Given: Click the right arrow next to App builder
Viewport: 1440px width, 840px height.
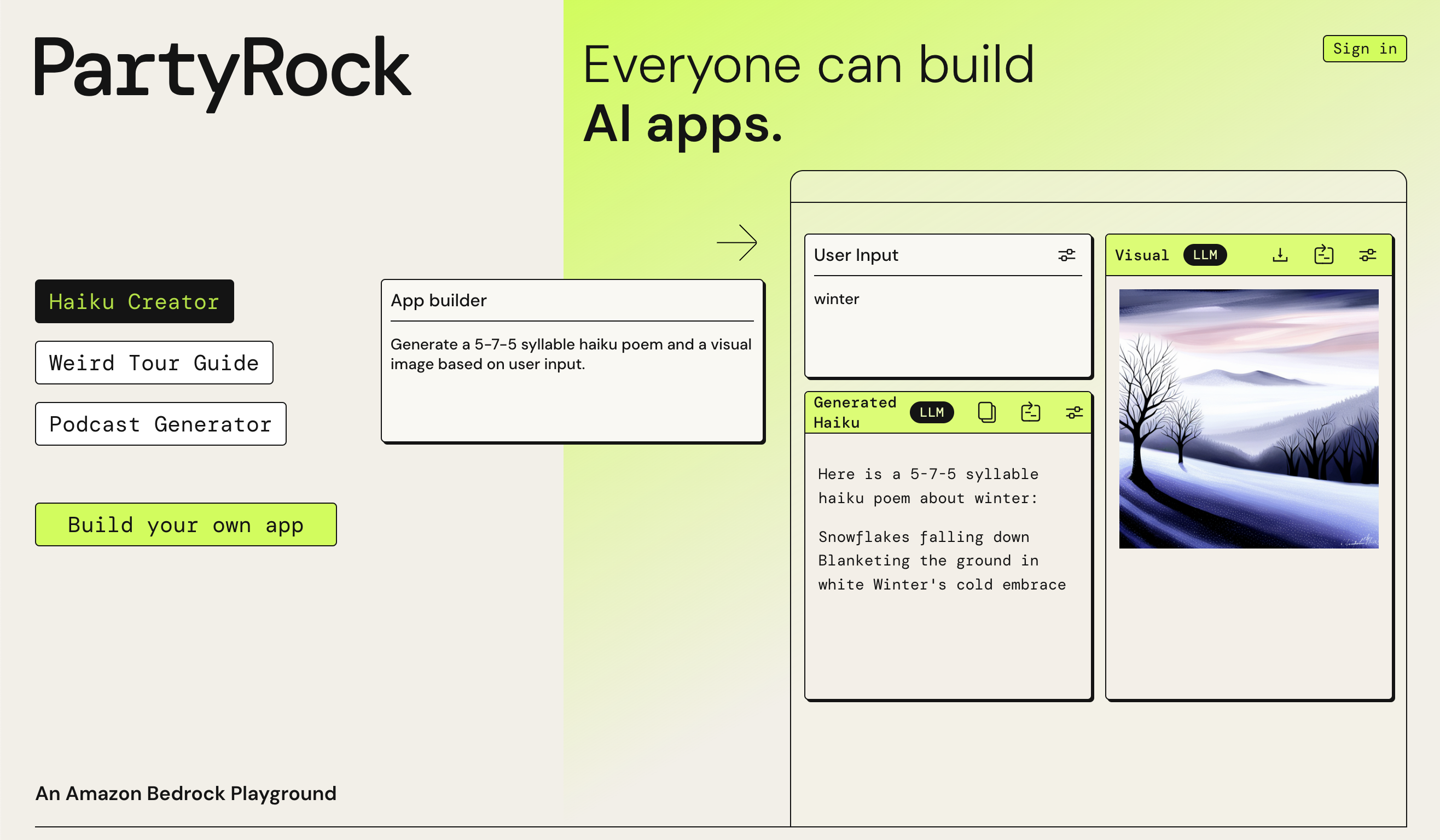Looking at the screenshot, I should pos(737,243).
